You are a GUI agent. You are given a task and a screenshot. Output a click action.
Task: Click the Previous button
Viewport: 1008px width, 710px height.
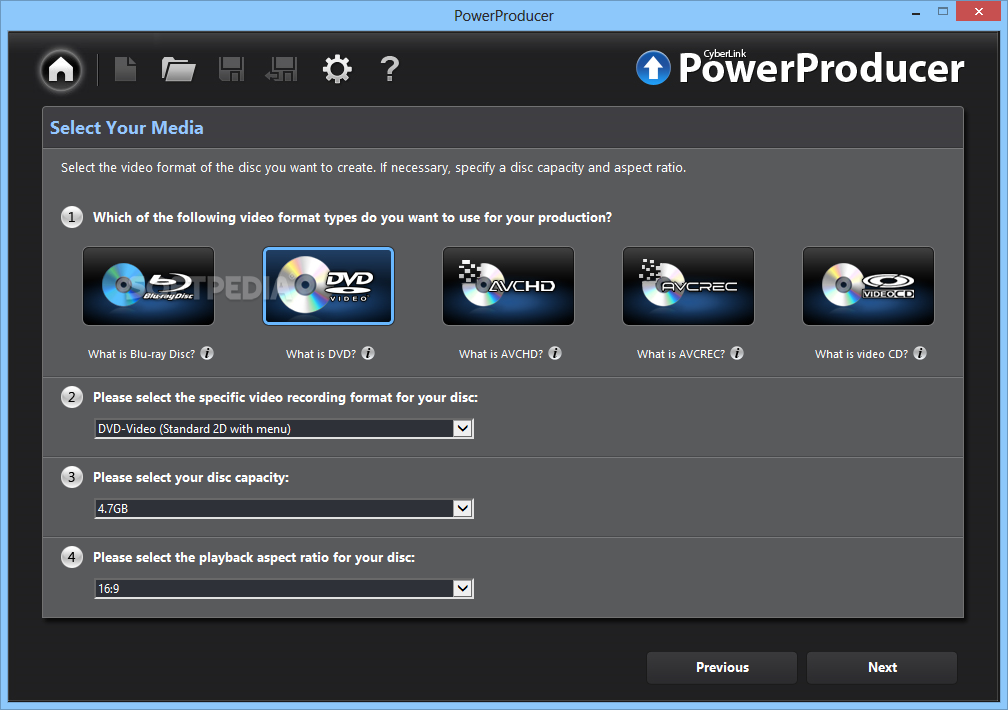point(722,668)
